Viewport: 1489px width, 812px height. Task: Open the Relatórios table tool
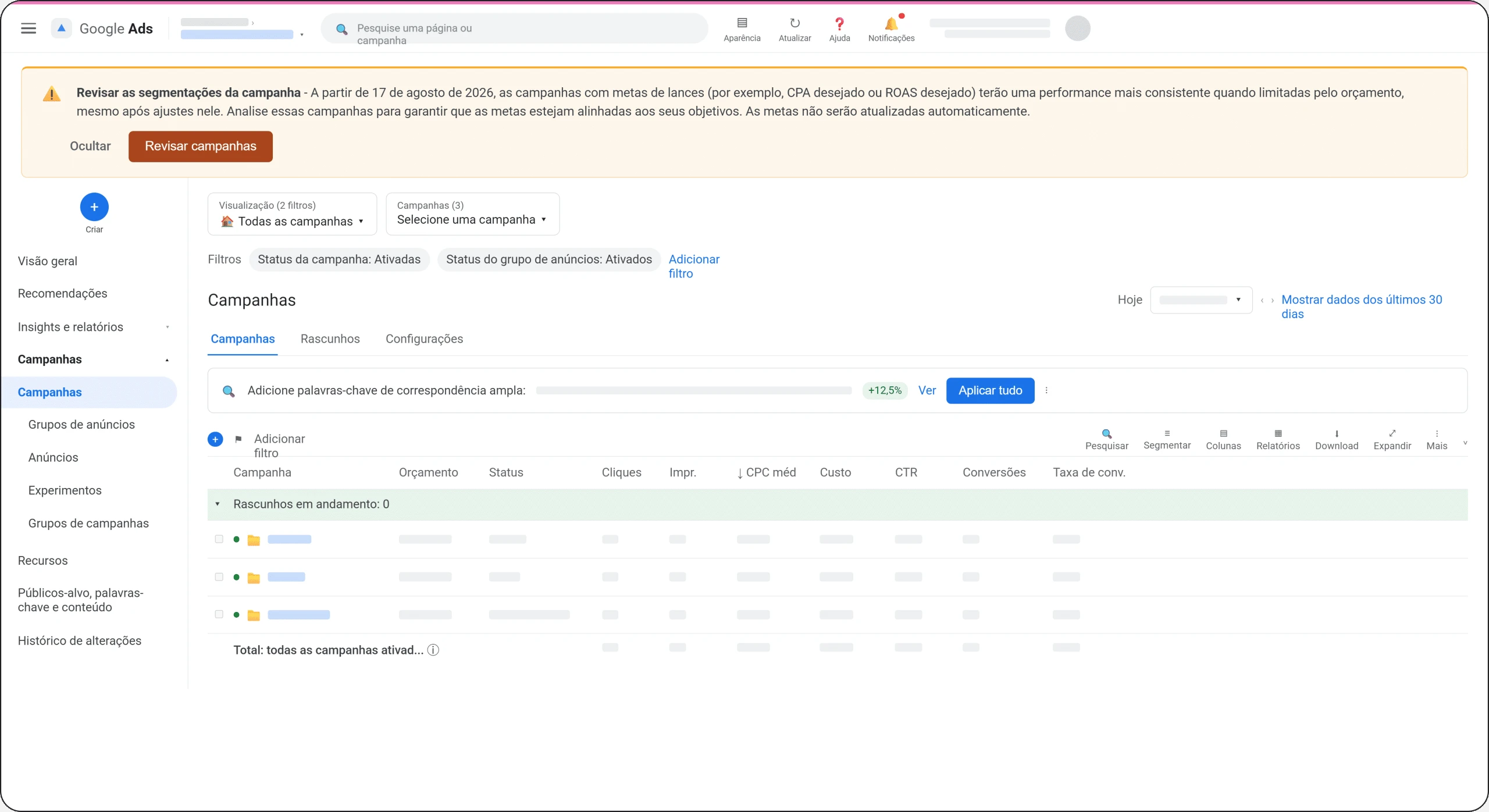(x=1278, y=440)
